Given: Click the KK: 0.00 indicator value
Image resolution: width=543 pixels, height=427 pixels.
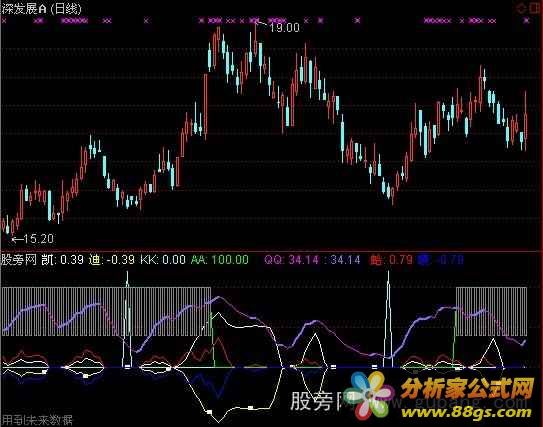Looking at the screenshot, I should click(163, 260).
